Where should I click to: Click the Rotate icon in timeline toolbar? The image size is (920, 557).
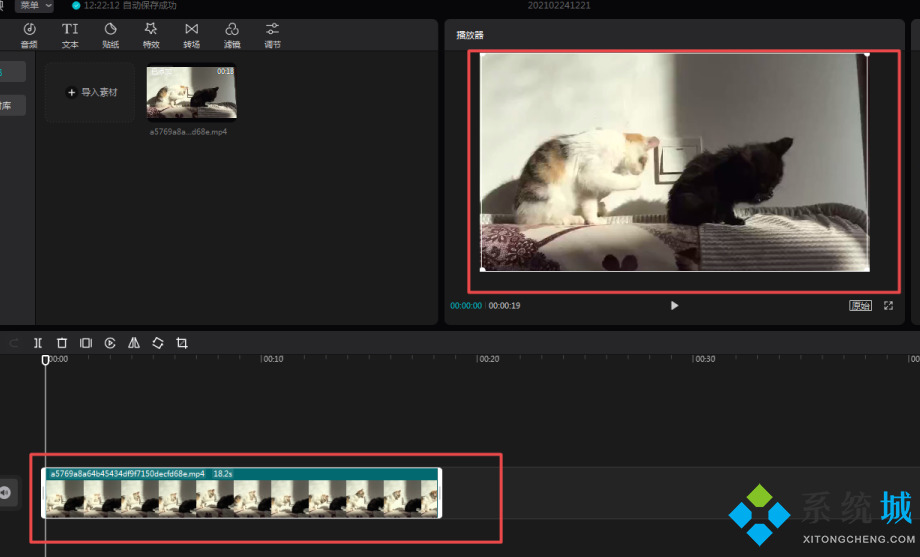[x=158, y=343]
